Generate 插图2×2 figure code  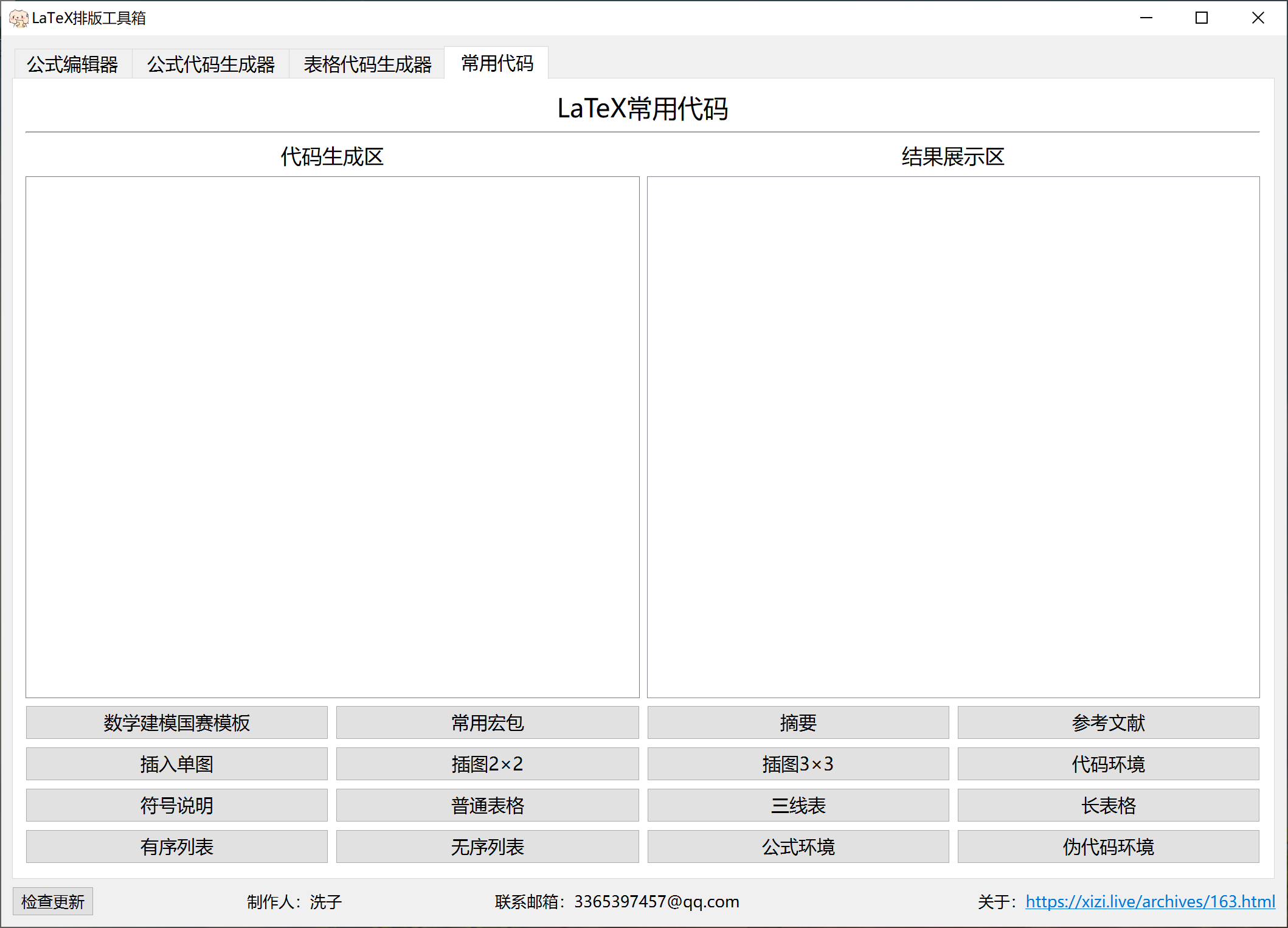click(x=486, y=764)
